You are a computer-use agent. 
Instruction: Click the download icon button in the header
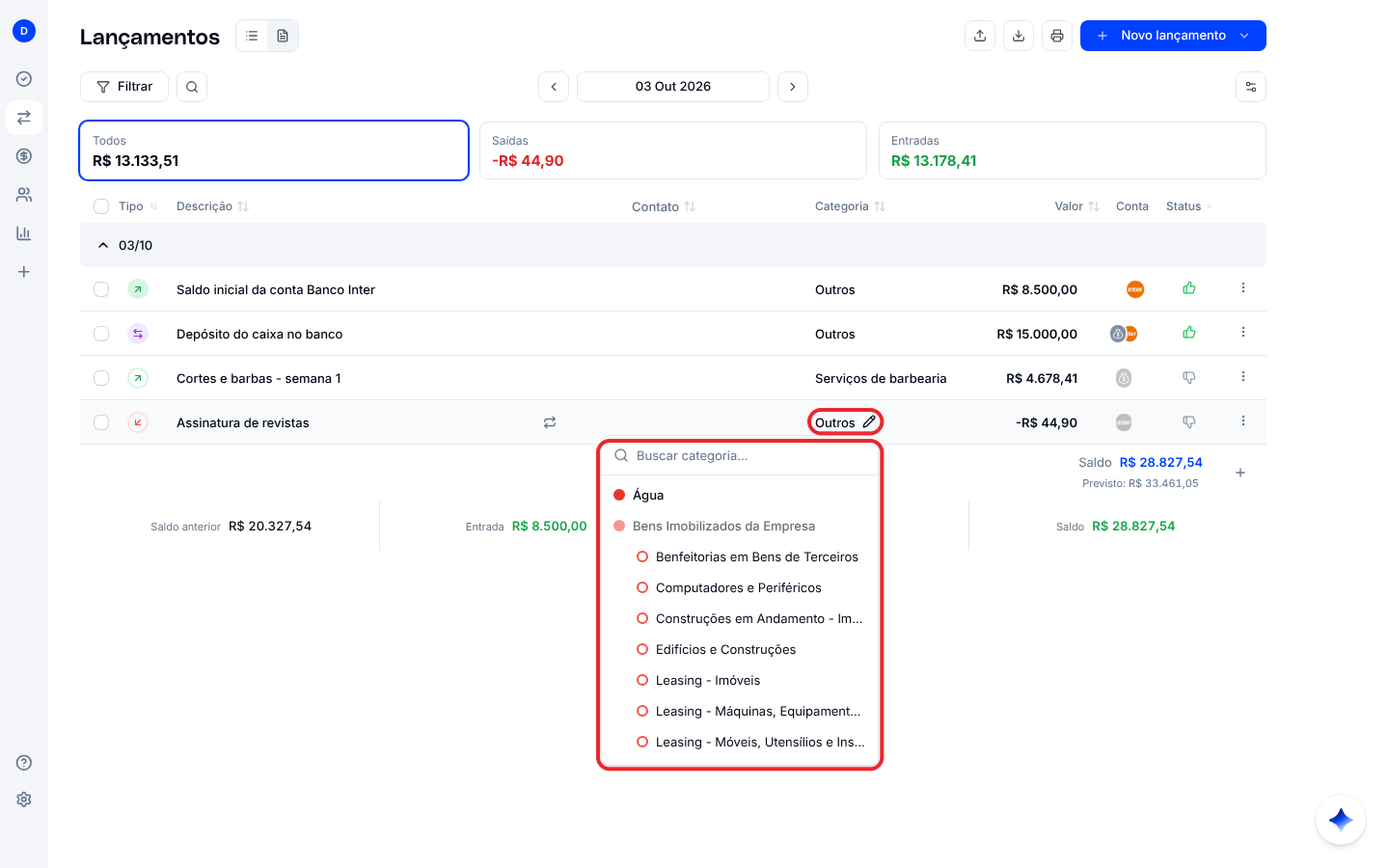1019,36
